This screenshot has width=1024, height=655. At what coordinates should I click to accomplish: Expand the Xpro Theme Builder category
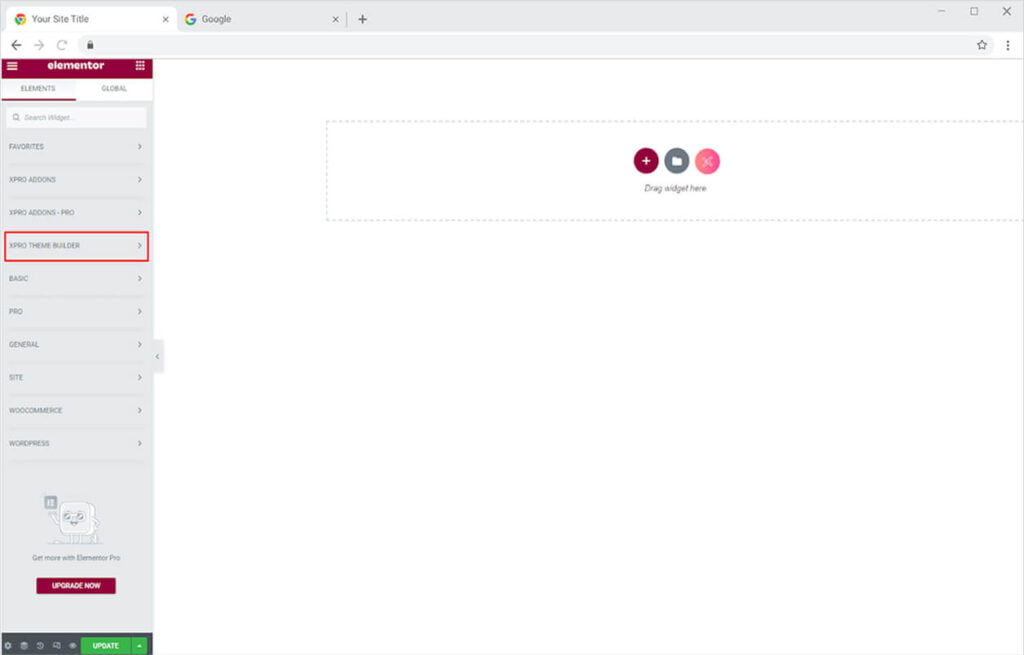[76, 246]
